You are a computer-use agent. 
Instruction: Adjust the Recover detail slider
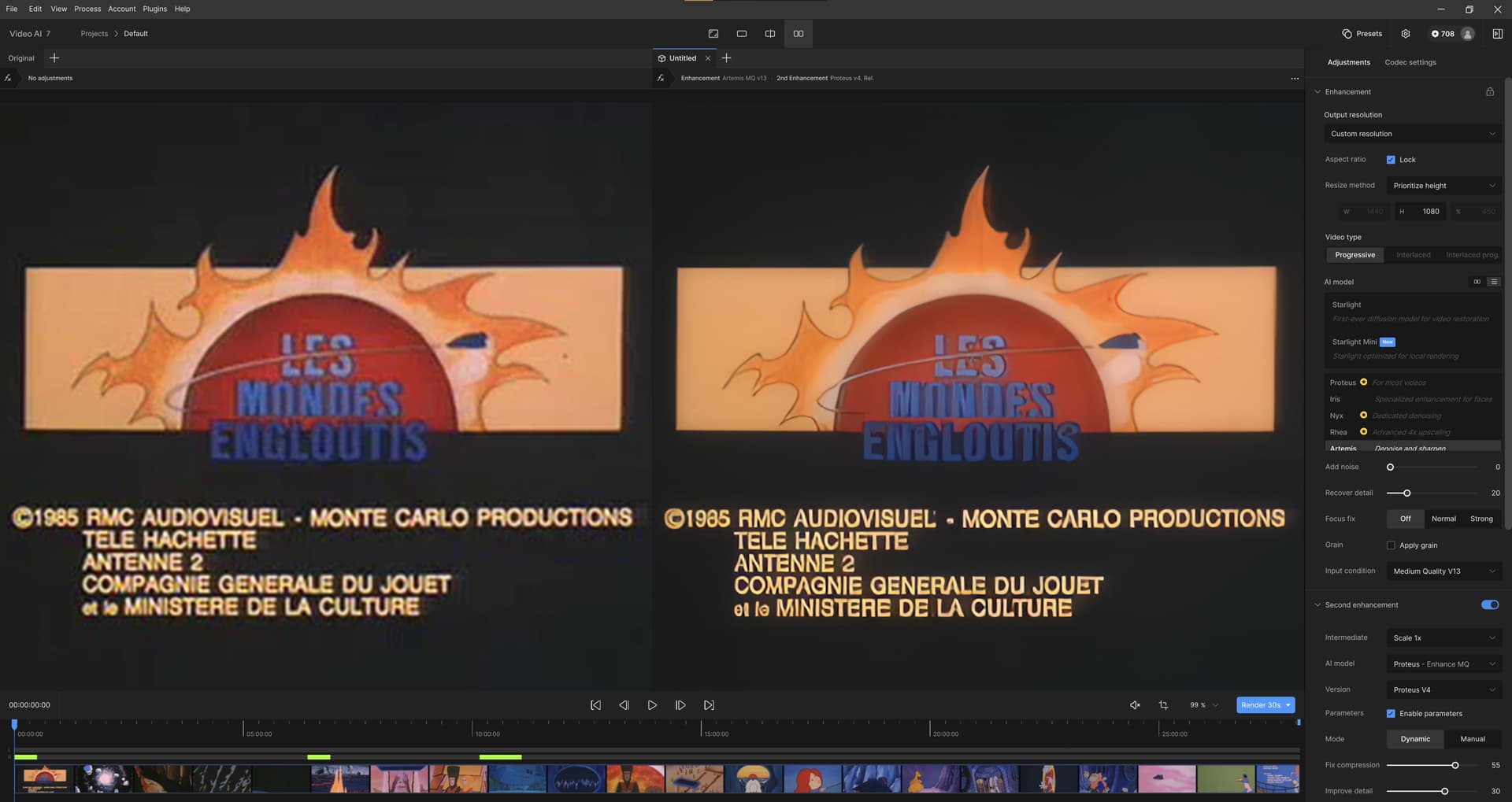[x=1406, y=493]
